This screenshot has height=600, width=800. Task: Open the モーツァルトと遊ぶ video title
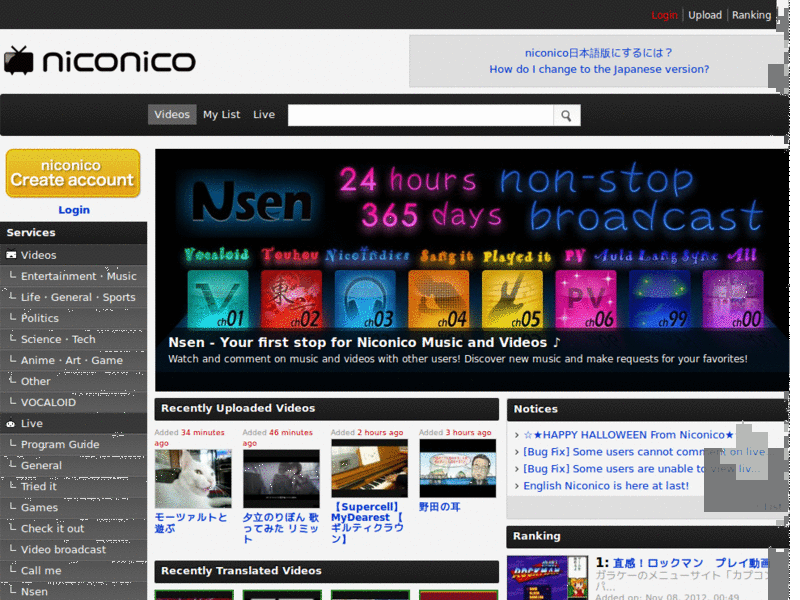[x=191, y=523]
